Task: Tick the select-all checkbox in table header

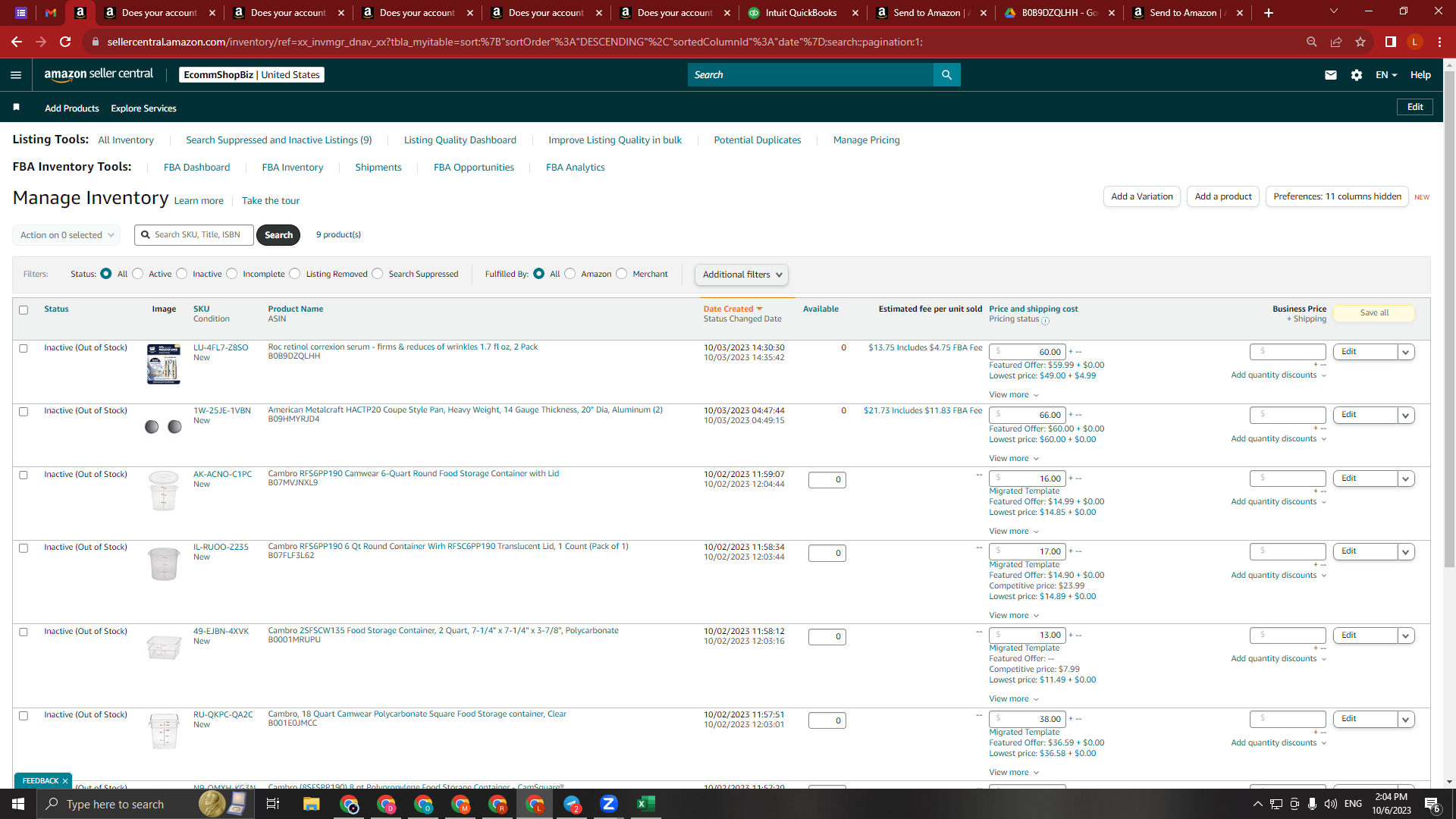Action: (x=24, y=310)
